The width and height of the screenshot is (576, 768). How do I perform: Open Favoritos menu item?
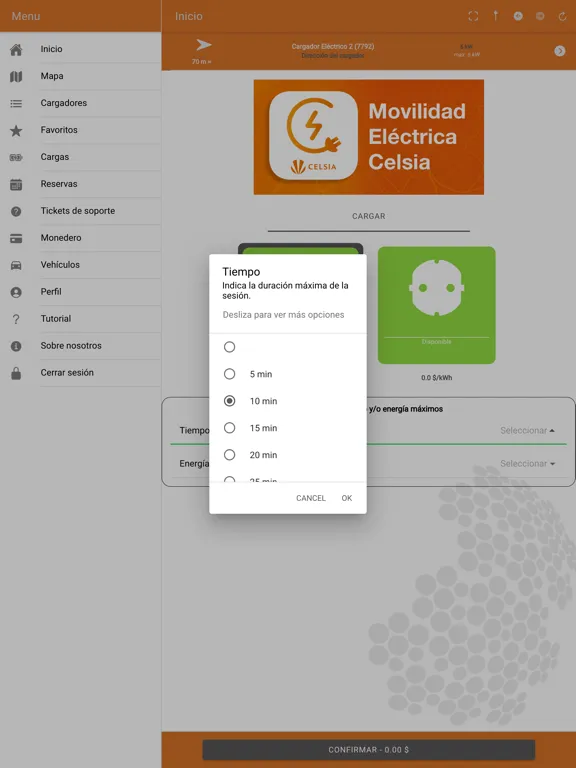pyautogui.click(x=59, y=130)
